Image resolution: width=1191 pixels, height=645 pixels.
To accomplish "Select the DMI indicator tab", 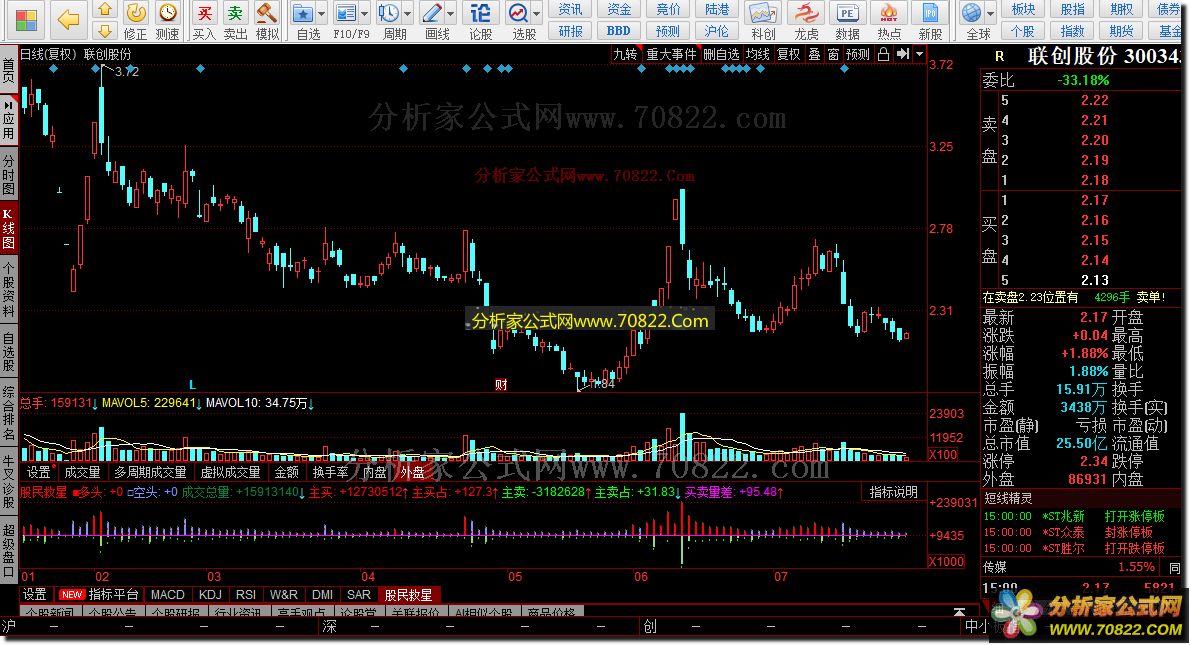I will click(322, 595).
